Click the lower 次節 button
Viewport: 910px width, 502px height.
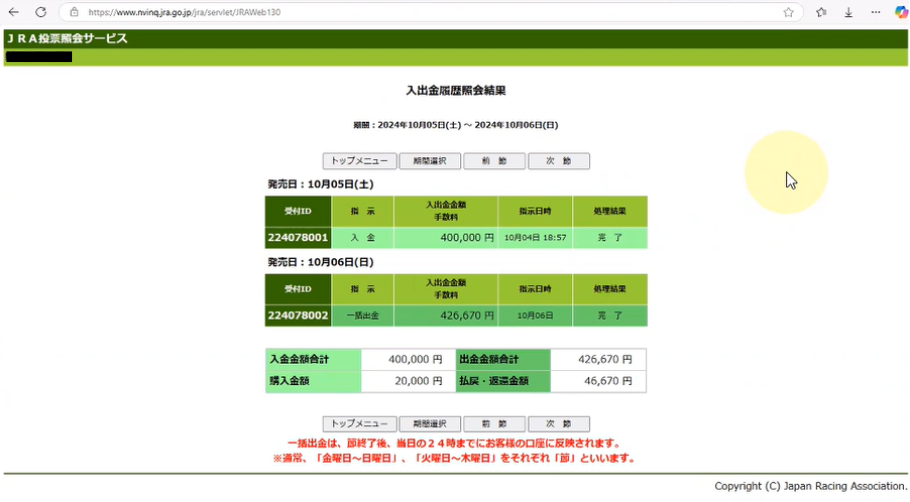559,424
